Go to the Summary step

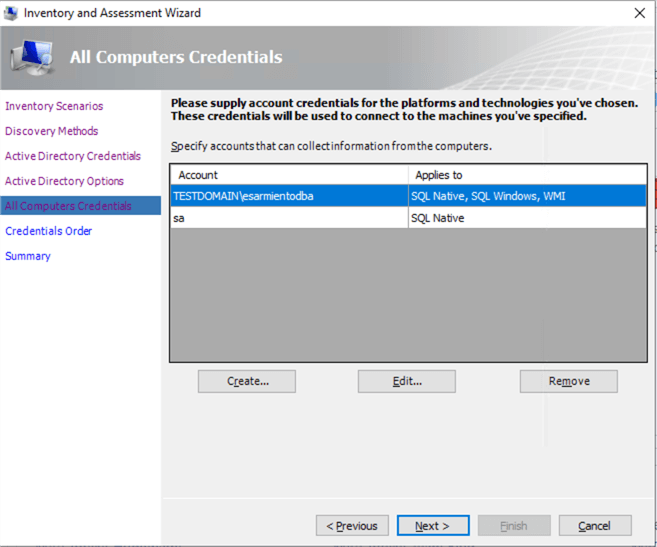(28, 256)
